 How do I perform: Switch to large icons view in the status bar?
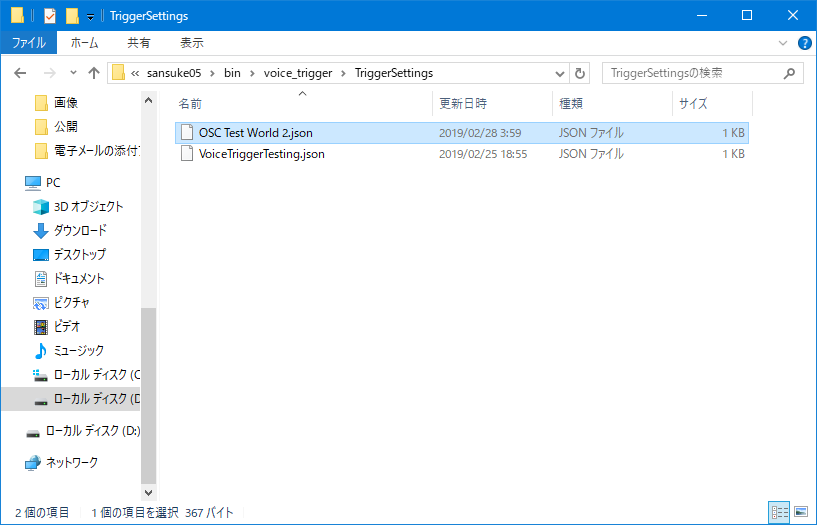801,512
